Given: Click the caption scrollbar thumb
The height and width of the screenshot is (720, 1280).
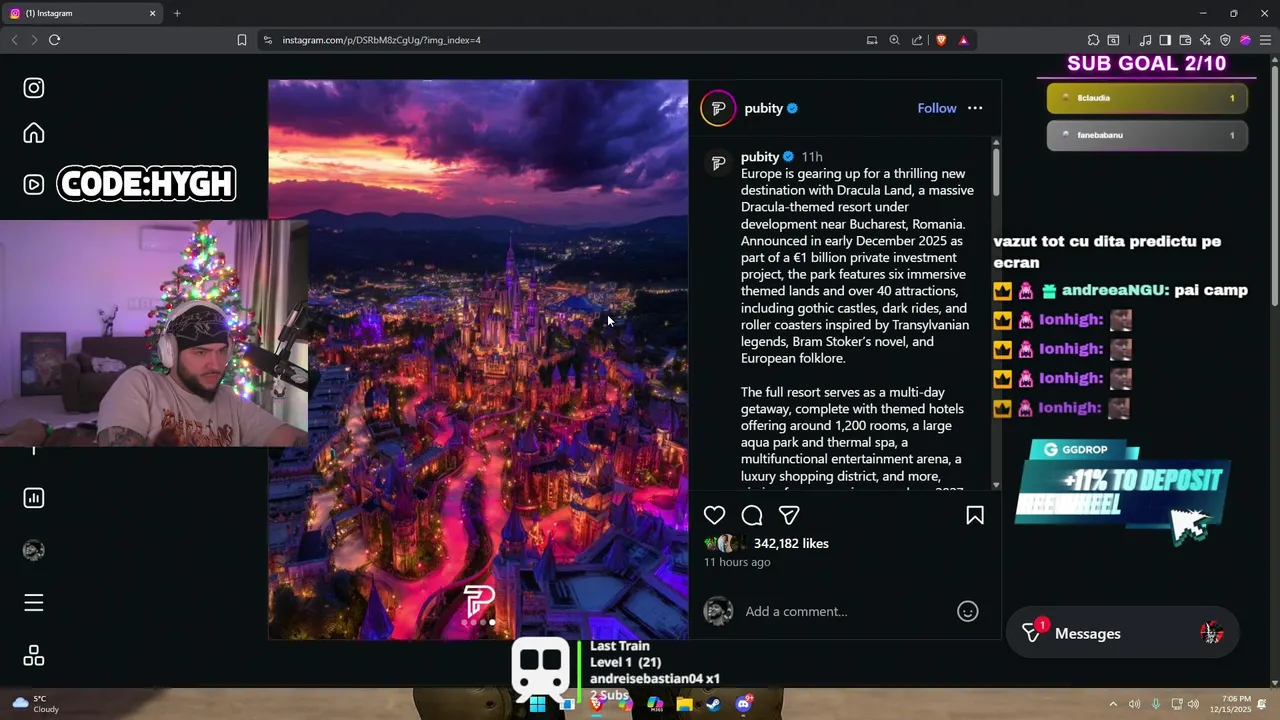Looking at the screenshot, I should coord(996,173).
